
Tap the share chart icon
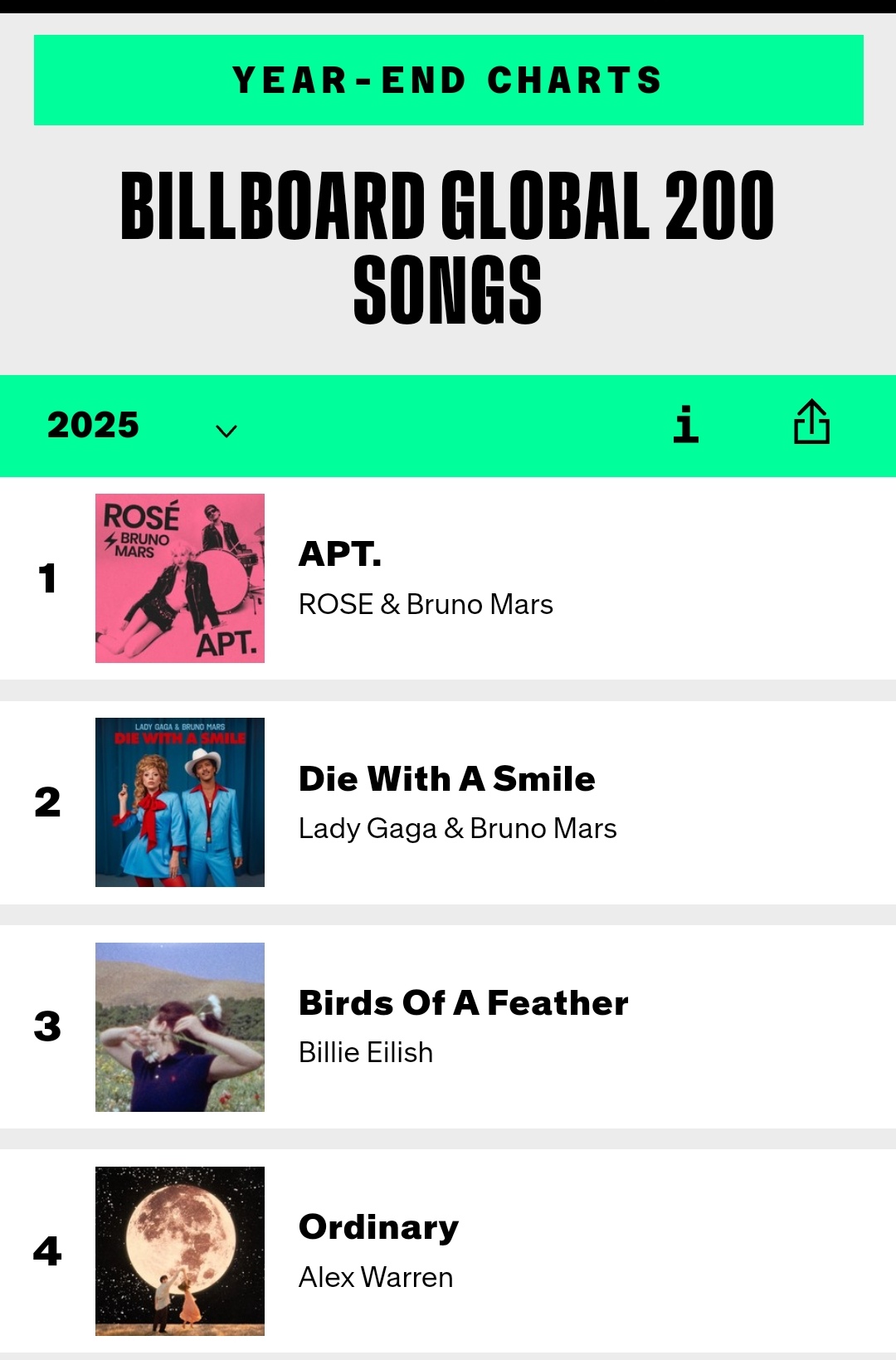(811, 423)
